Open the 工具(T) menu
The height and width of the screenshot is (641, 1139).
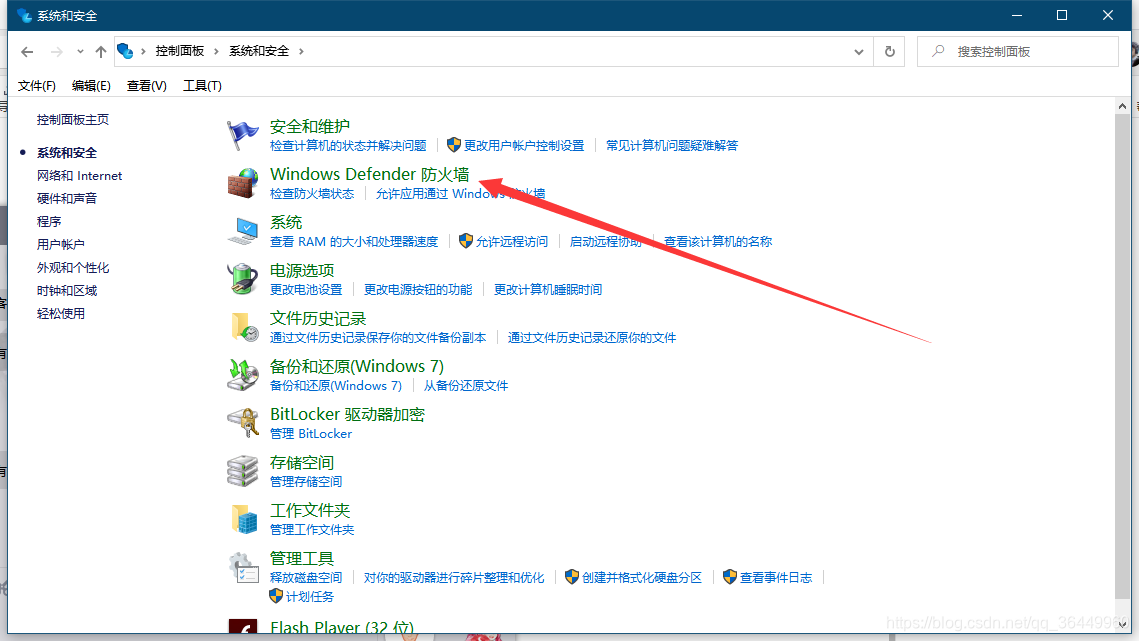(x=202, y=86)
